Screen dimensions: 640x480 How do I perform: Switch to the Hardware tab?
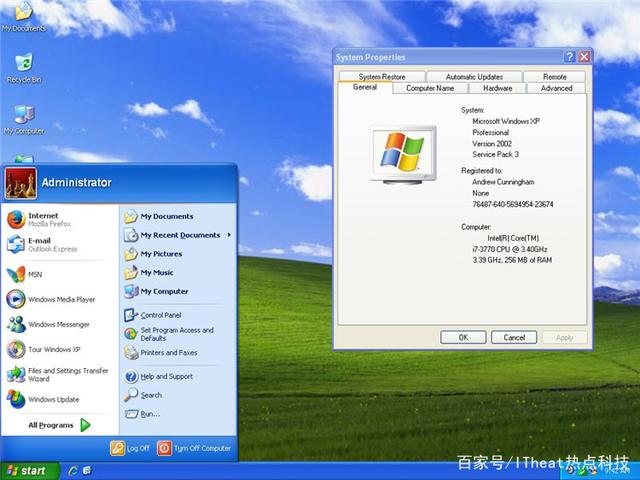(x=498, y=88)
